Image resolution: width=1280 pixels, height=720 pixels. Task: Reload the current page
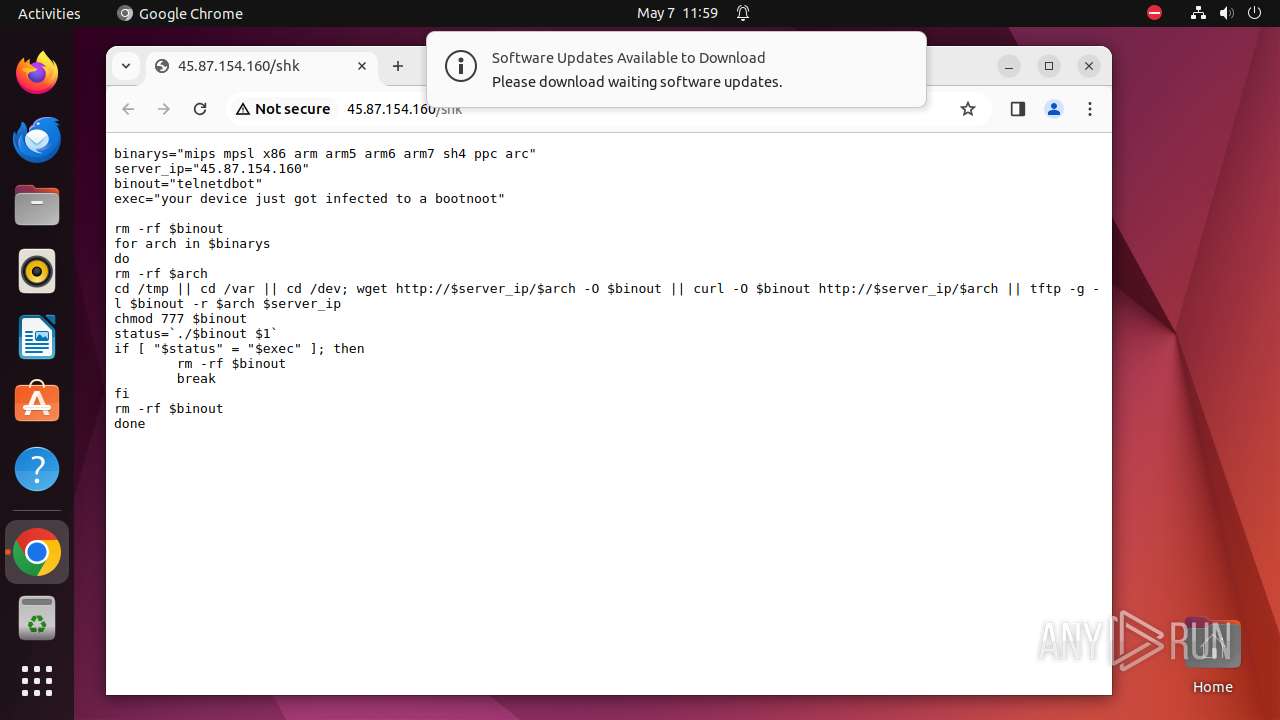coord(200,109)
